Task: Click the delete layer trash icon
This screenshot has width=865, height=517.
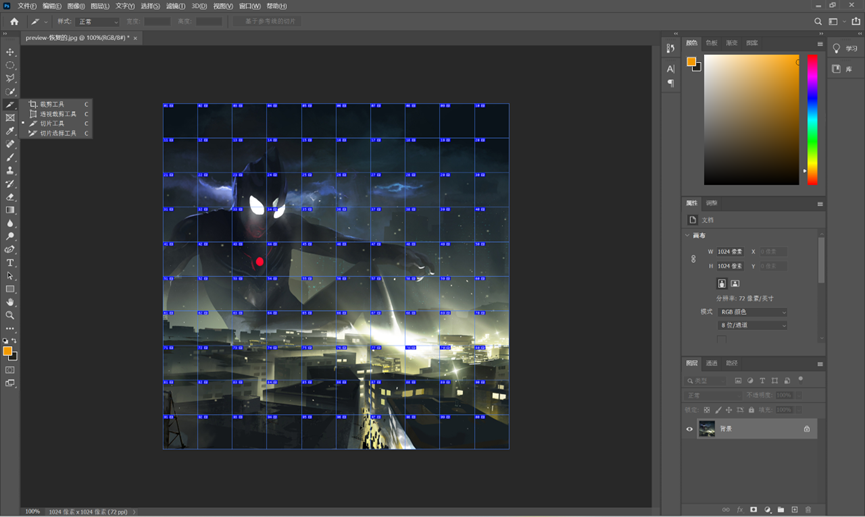Action: click(808, 510)
